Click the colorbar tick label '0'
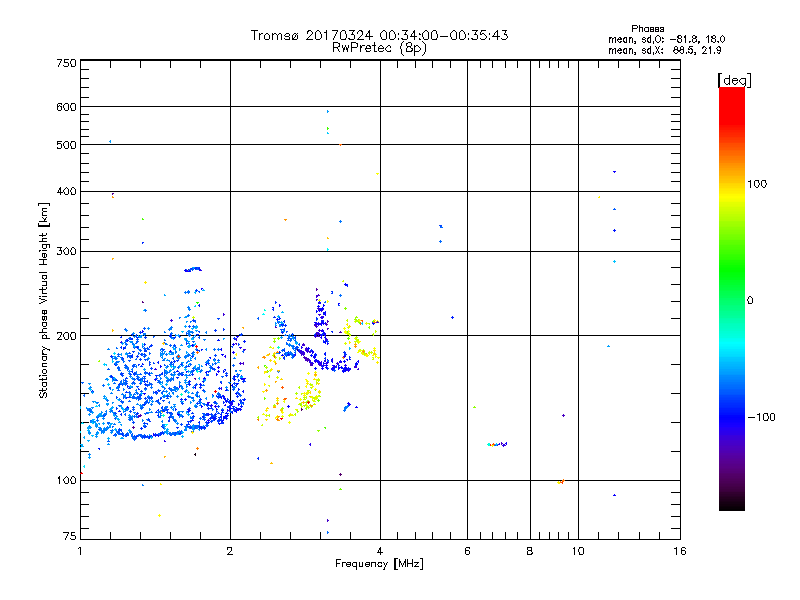 (749, 301)
